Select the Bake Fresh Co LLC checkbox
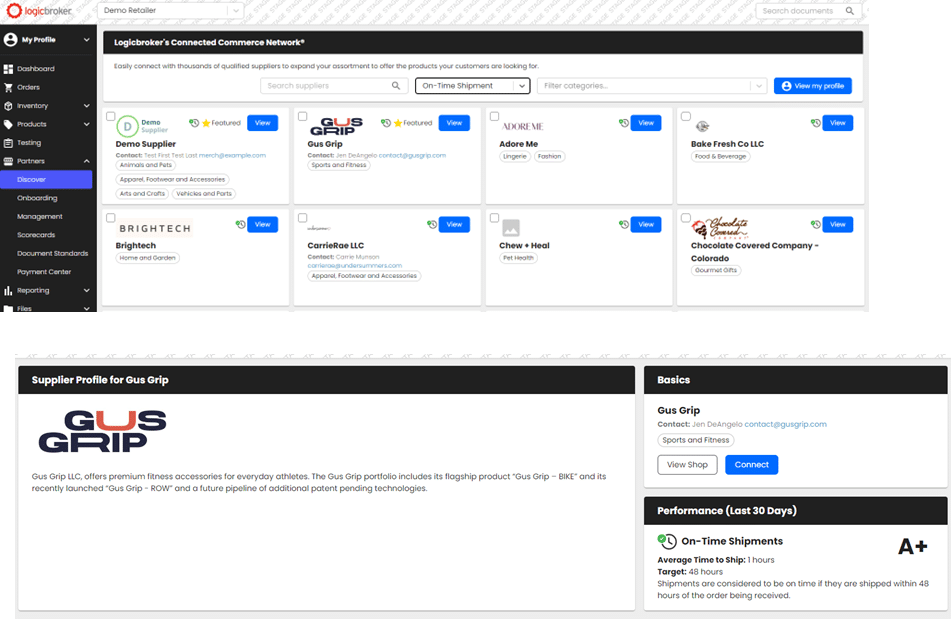The height and width of the screenshot is (619, 951). 686,116
